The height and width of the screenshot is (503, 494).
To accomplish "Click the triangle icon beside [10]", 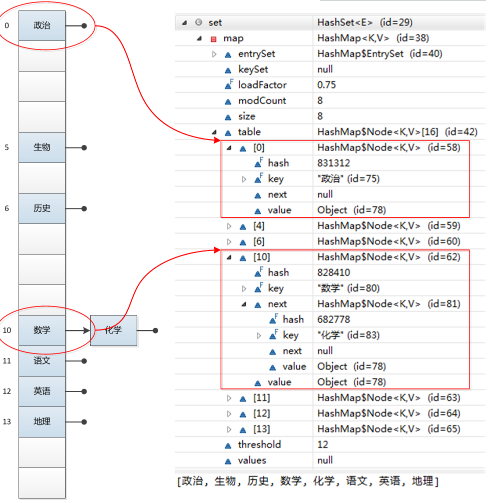I will click(243, 258).
